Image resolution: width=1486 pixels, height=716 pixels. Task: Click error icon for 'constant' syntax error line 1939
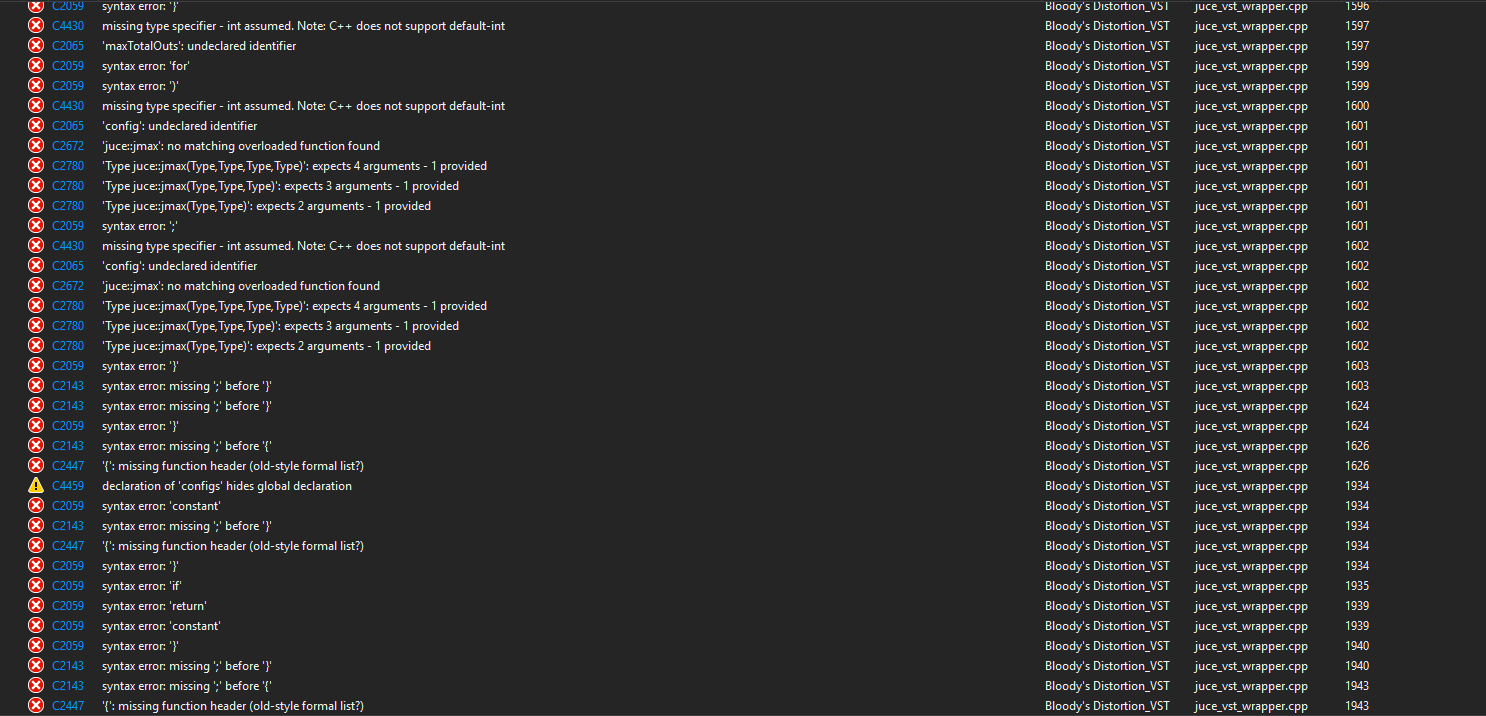[36, 625]
